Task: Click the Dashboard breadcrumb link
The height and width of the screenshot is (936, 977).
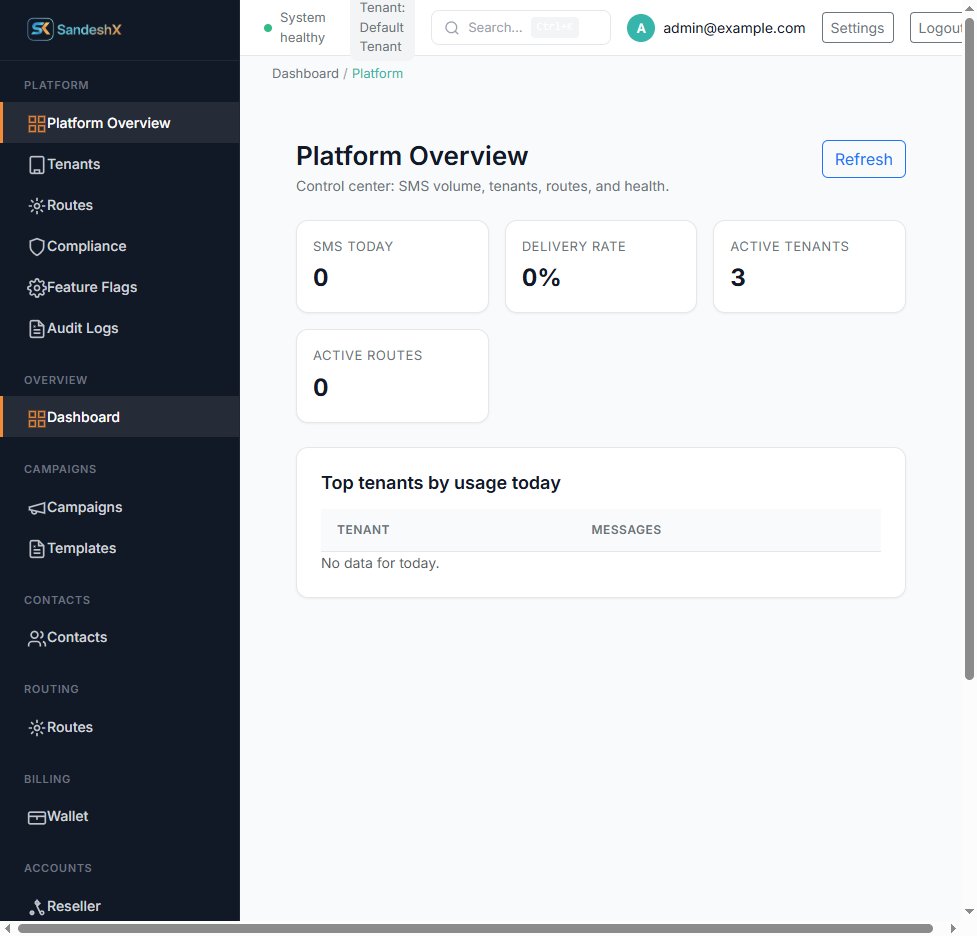Action: coord(305,74)
